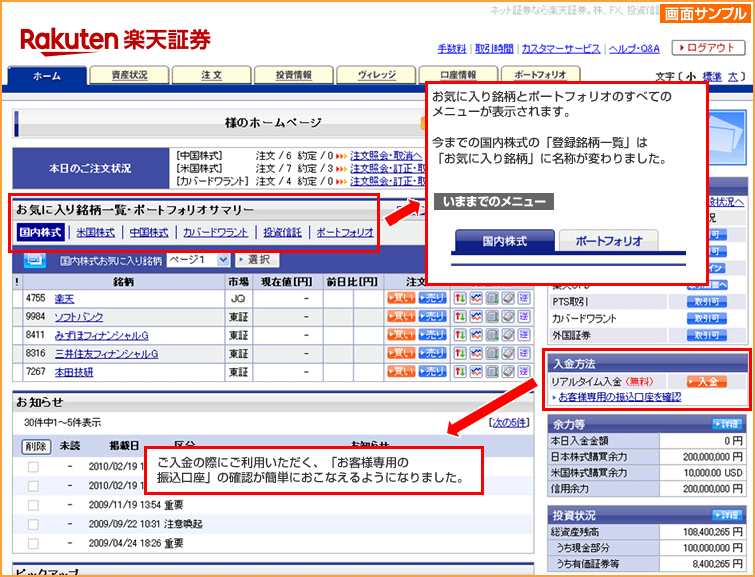Switch to the 注文 tab

coord(211,75)
